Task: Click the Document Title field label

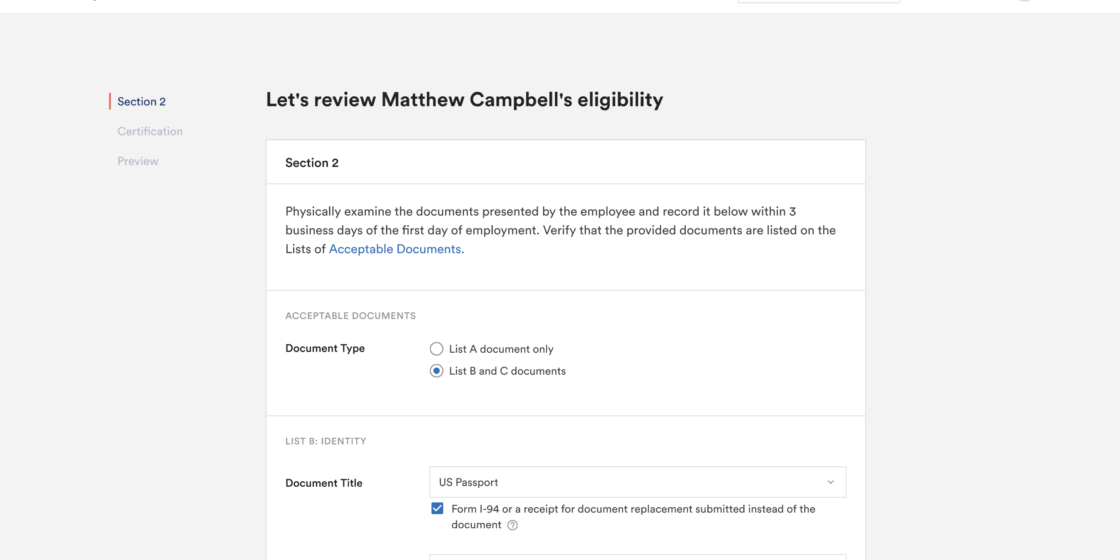Action: click(x=324, y=483)
